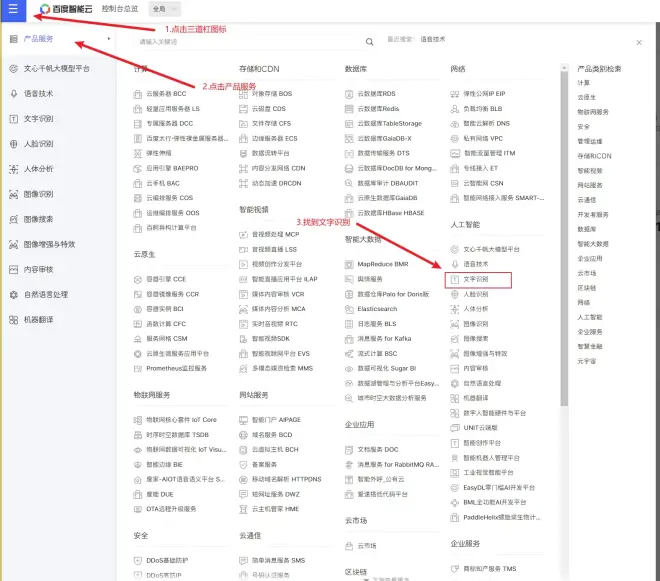Image resolution: width=660 pixels, height=581 pixels.
Task: Click the icon beside 云服务器 BCC
Action: coord(137,94)
